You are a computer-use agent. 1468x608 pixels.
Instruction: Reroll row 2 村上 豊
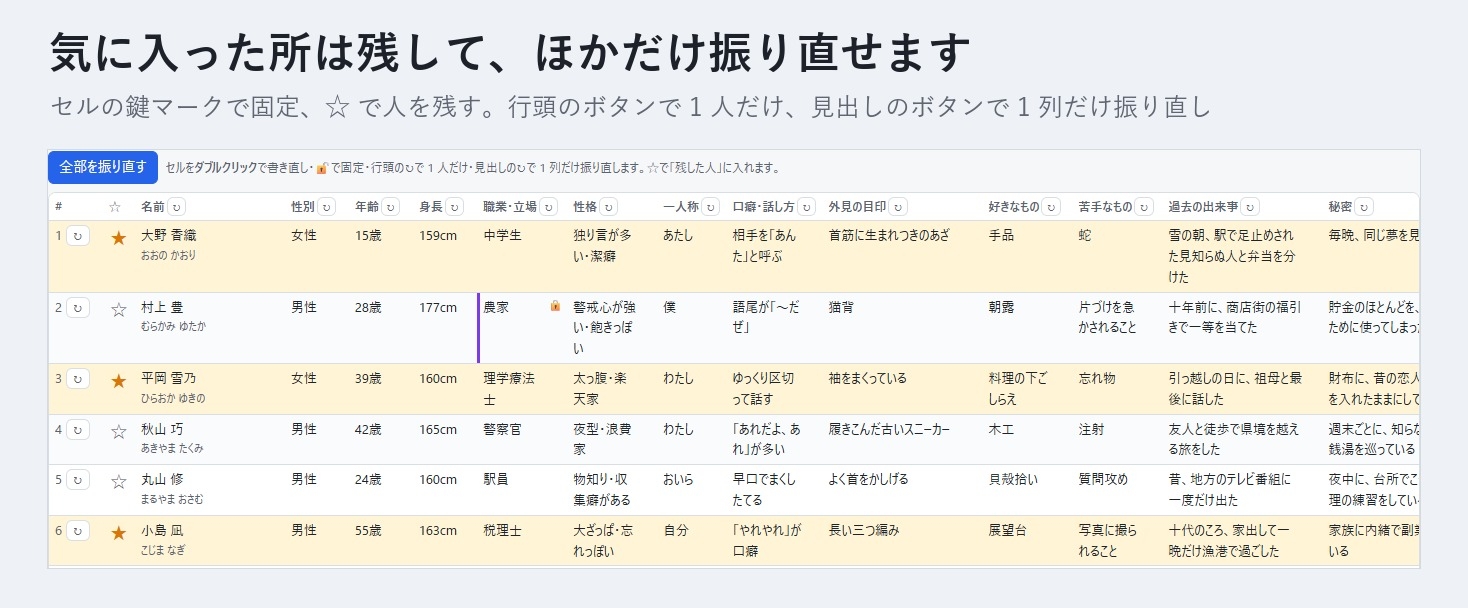click(78, 308)
